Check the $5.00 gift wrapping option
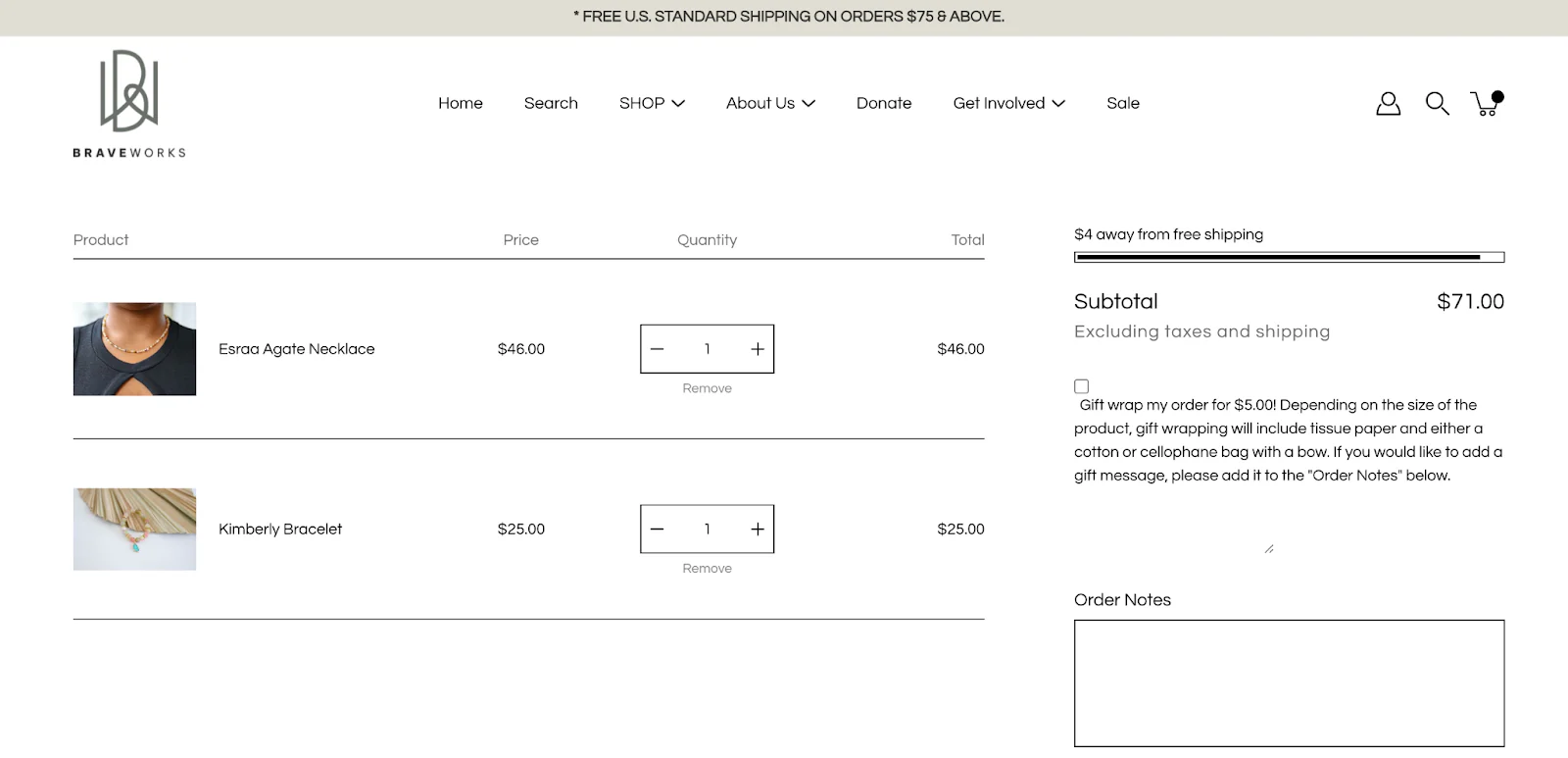Viewport: 1568px width, 758px height. click(x=1081, y=385)
